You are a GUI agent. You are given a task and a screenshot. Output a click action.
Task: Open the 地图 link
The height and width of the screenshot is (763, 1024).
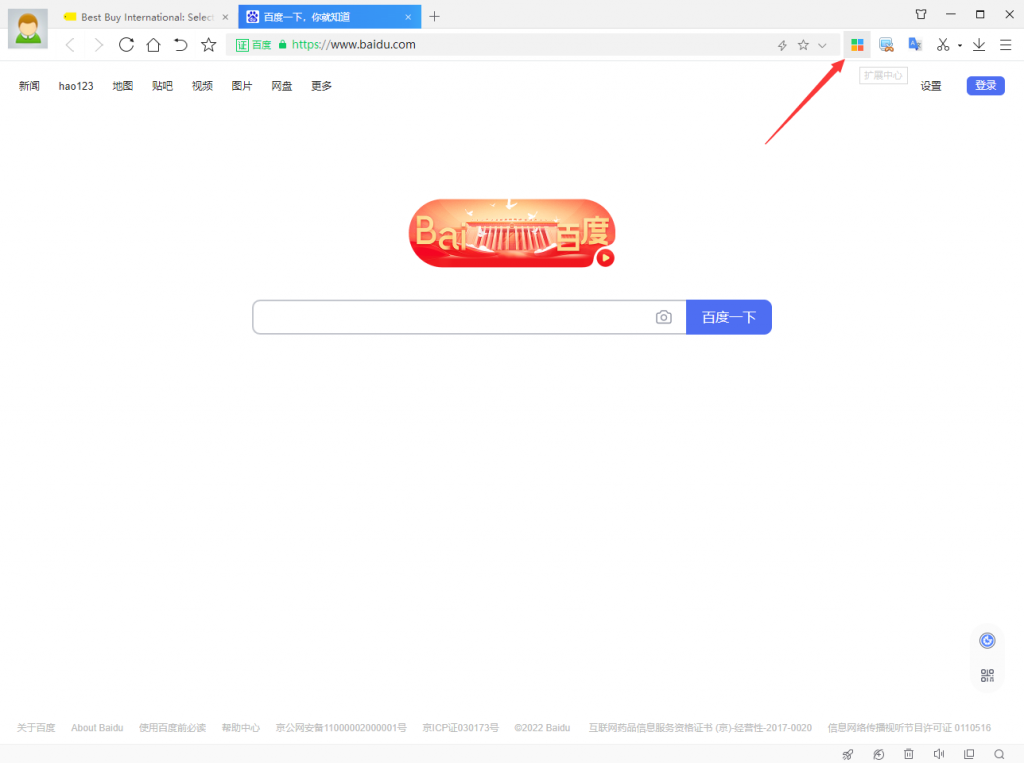click(x=123, y=86)
